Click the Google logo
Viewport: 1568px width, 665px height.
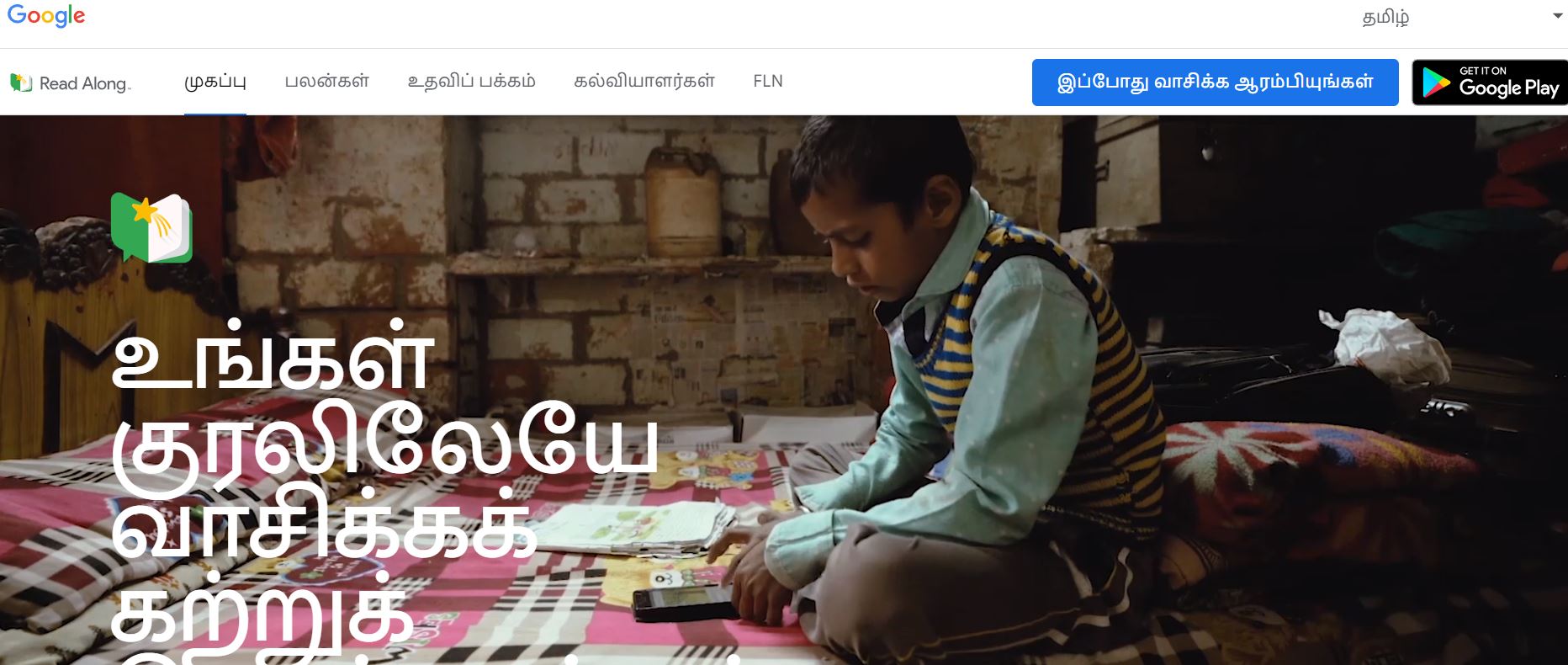[46, 16]
